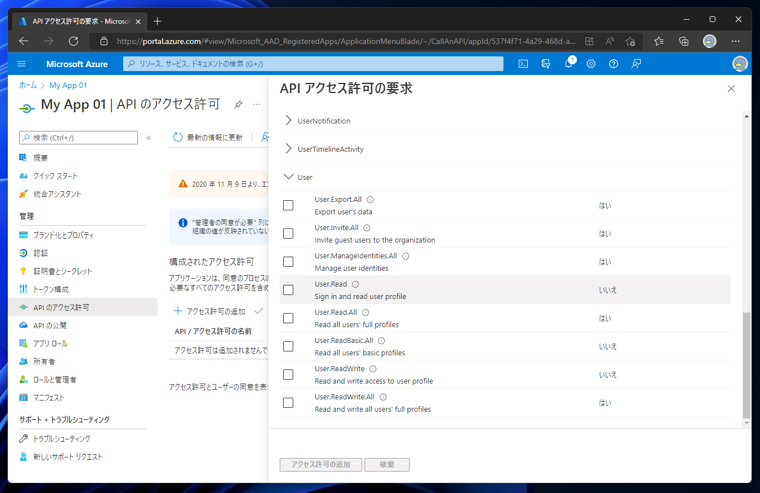Click the permissions panel vertical scrollbar thumb

tap(746, 365)
